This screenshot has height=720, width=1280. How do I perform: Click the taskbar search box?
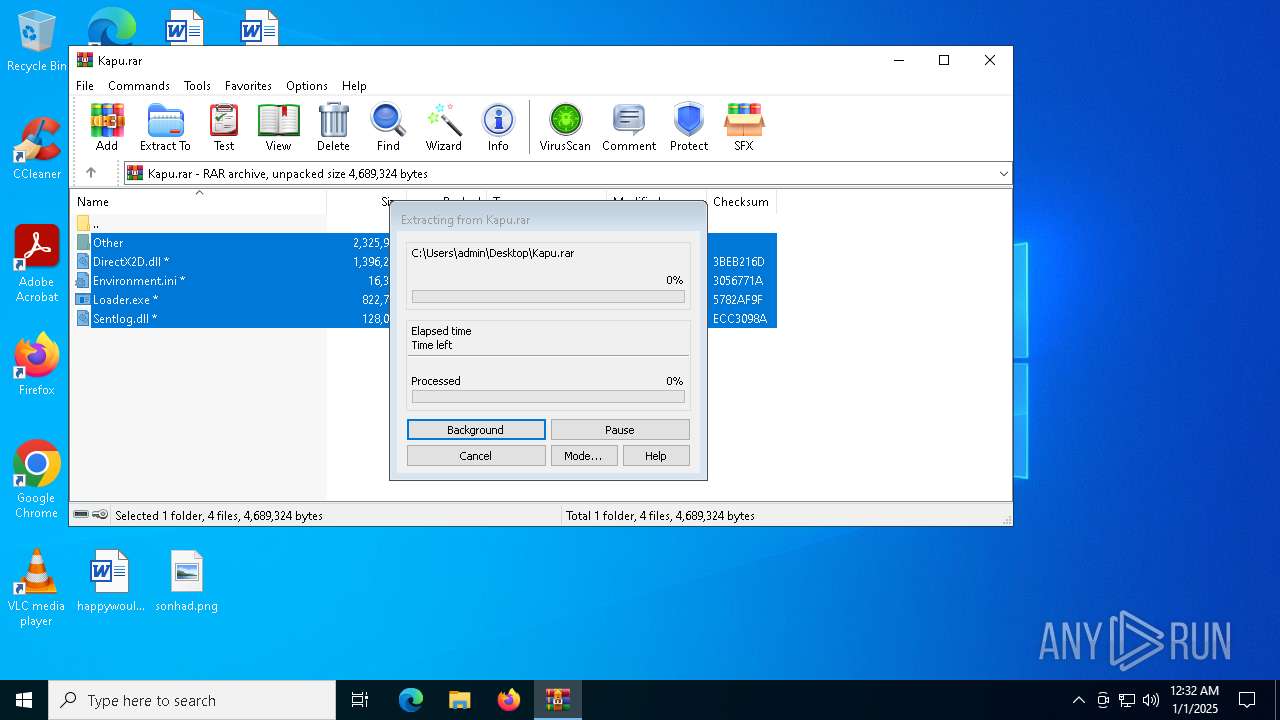click(x=192, y=700)
